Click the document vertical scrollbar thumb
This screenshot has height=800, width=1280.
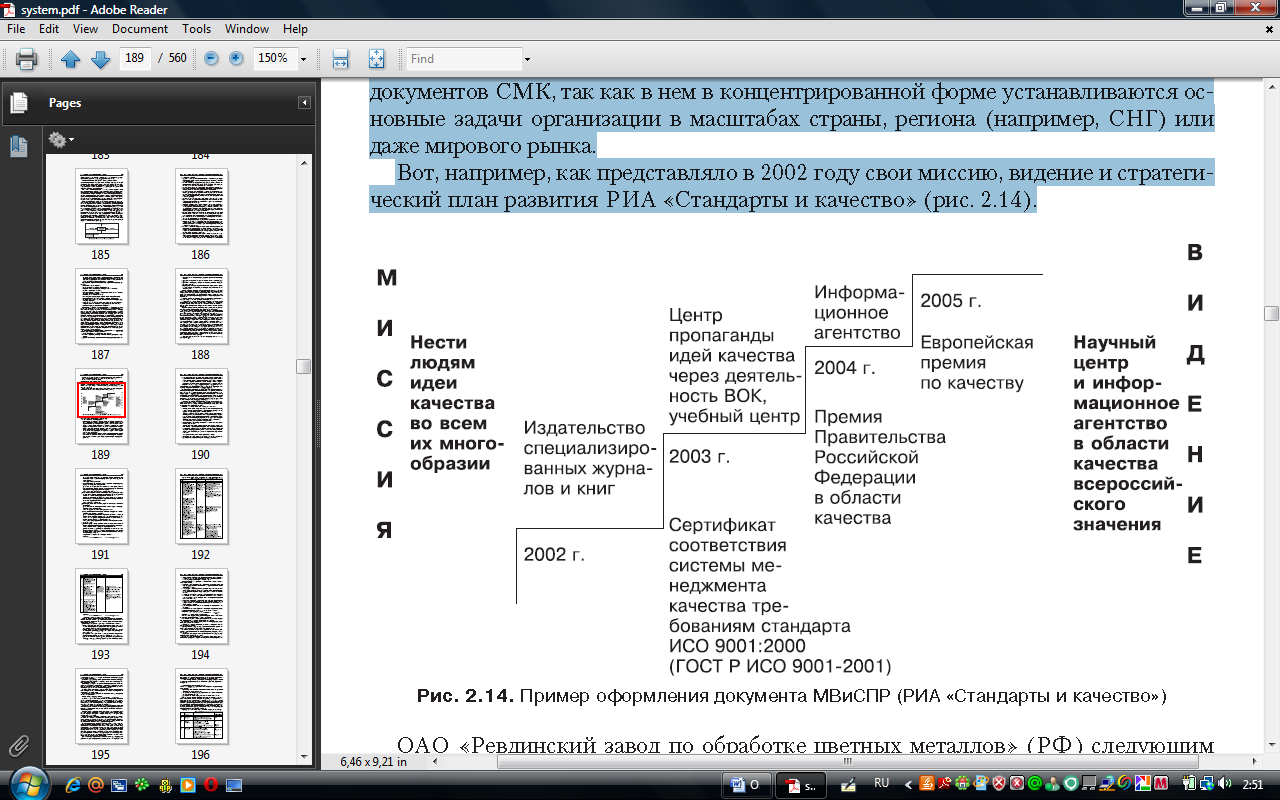coord(1271,313)
